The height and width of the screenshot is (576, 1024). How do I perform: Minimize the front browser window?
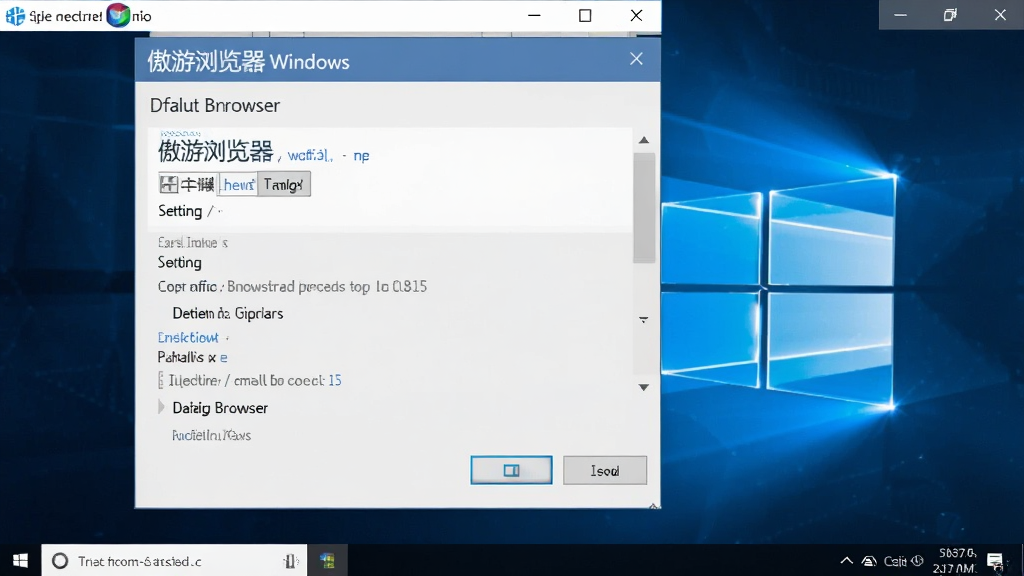(x=534, y=16)
